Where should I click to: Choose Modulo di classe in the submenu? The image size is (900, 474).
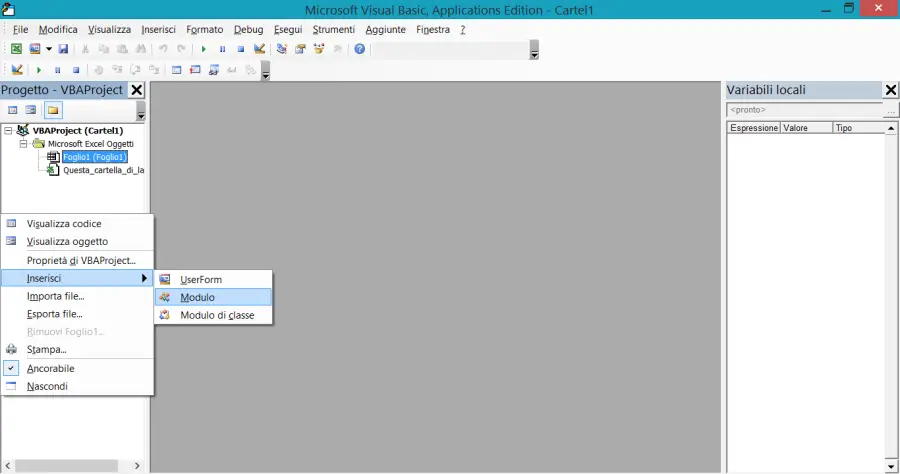coord(213,315)
